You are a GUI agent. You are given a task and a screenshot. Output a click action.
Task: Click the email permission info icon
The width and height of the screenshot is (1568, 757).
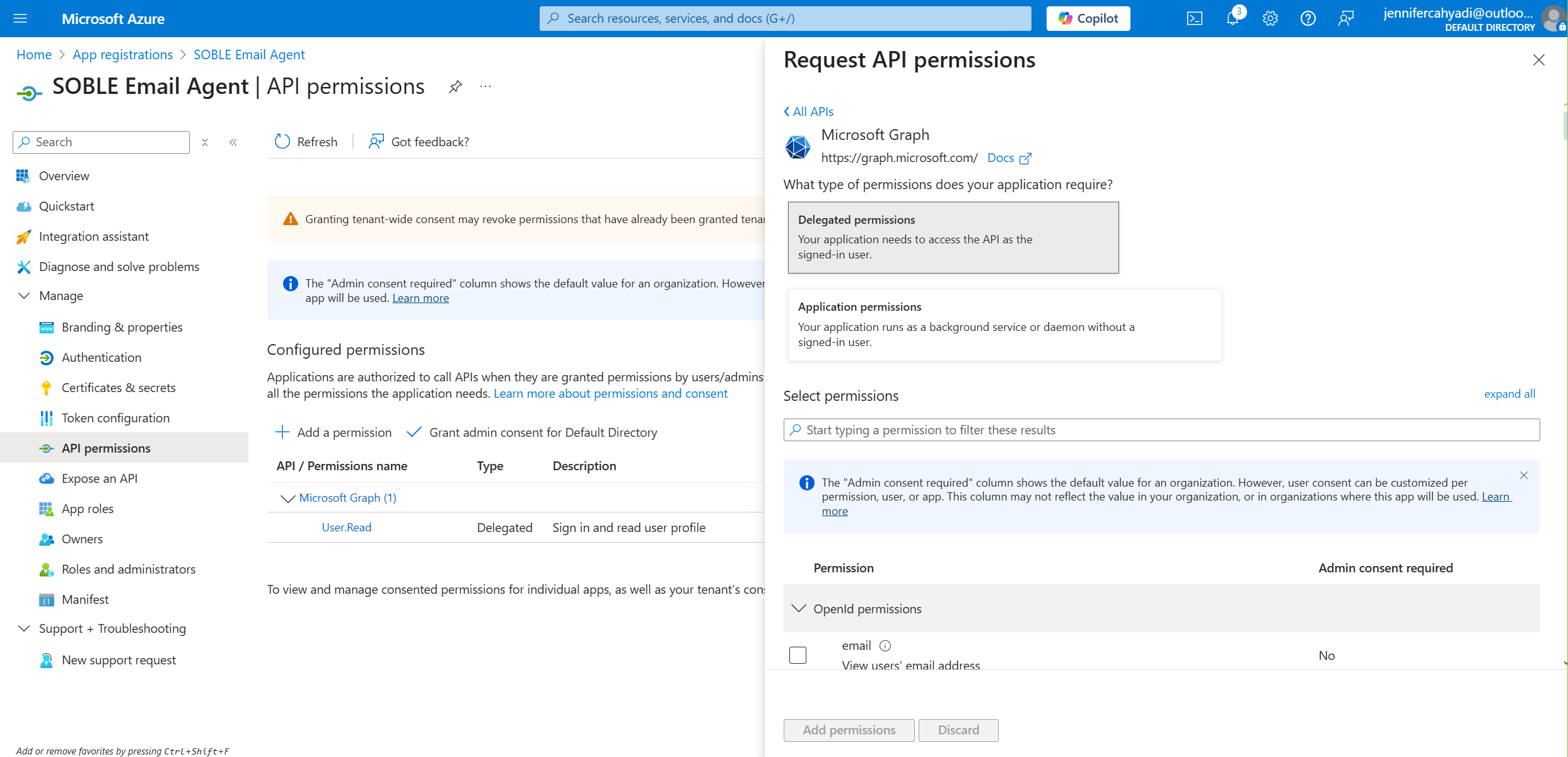point(885,645)
